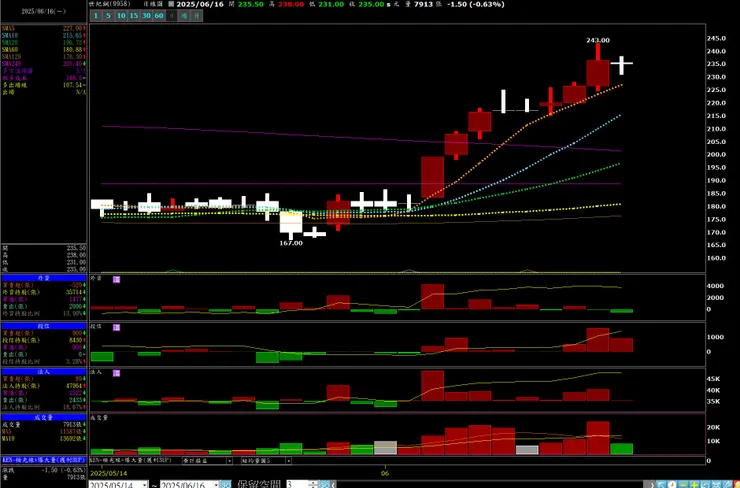The image size is (740, 488).
Task: Click the 日線圖 chart type label in header
Action: click(x=152, y=4)
